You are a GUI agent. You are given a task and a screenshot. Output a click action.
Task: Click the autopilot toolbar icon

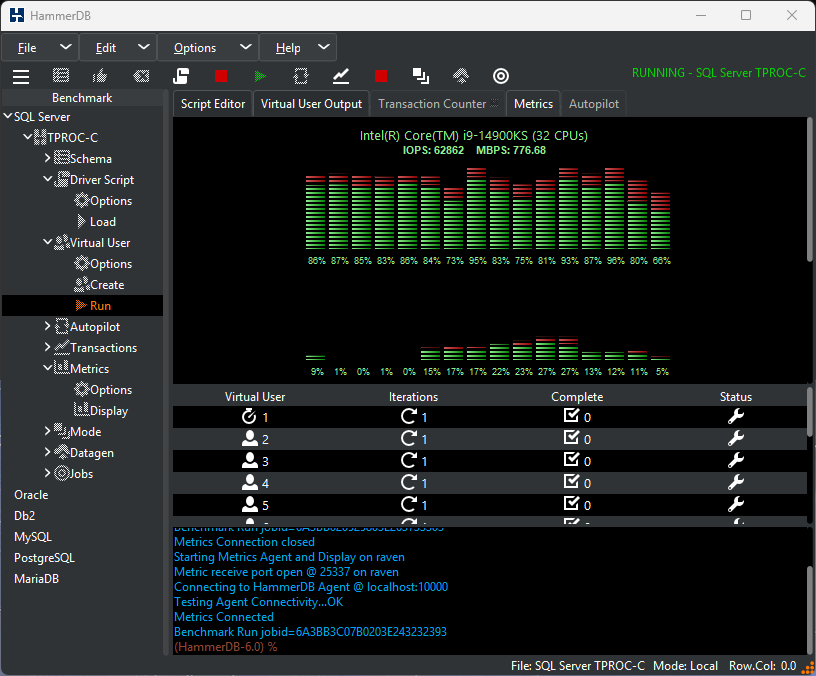click(x=301, y=76)
